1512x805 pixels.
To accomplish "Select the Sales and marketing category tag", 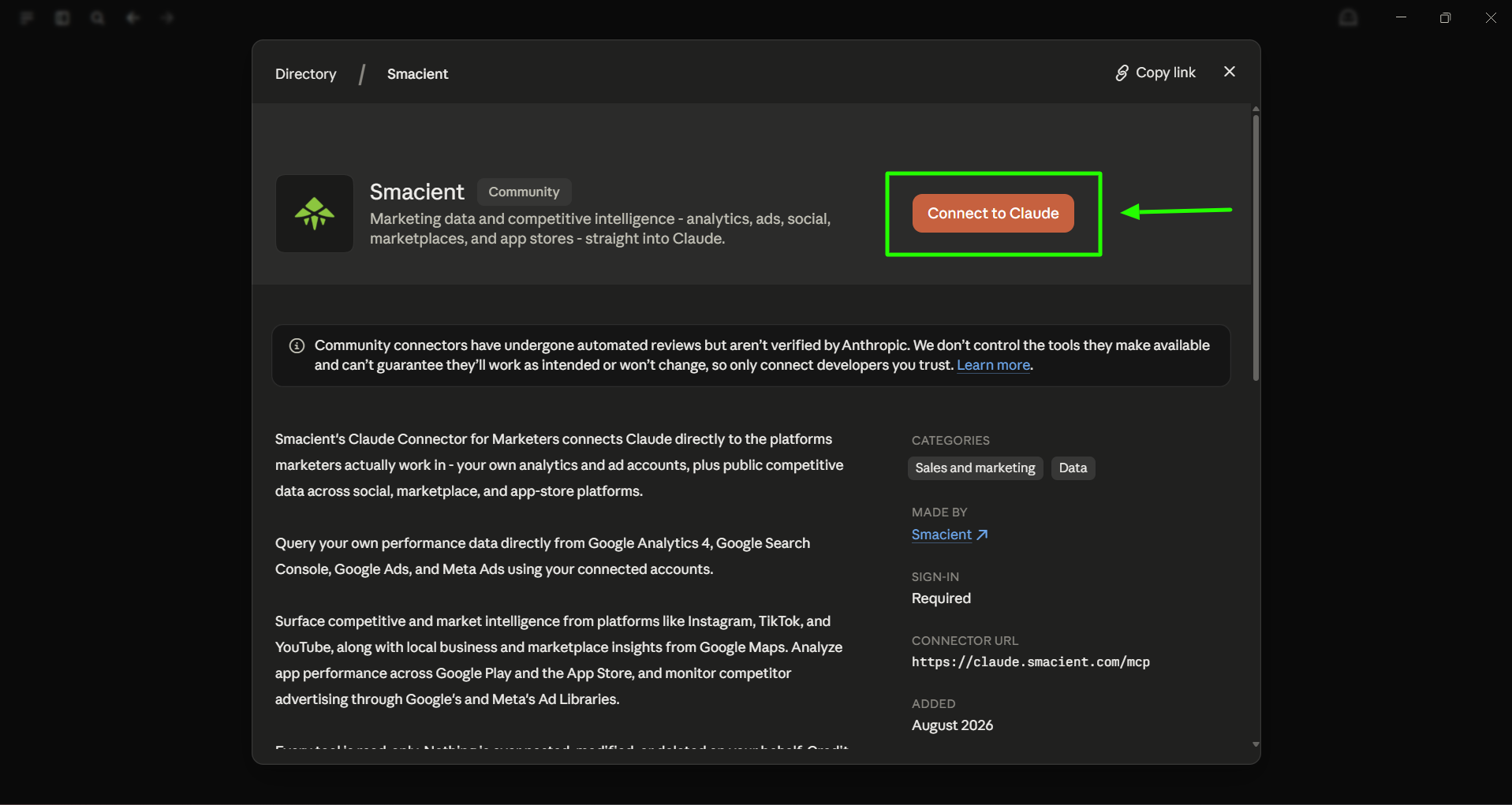I will [975, 468].
